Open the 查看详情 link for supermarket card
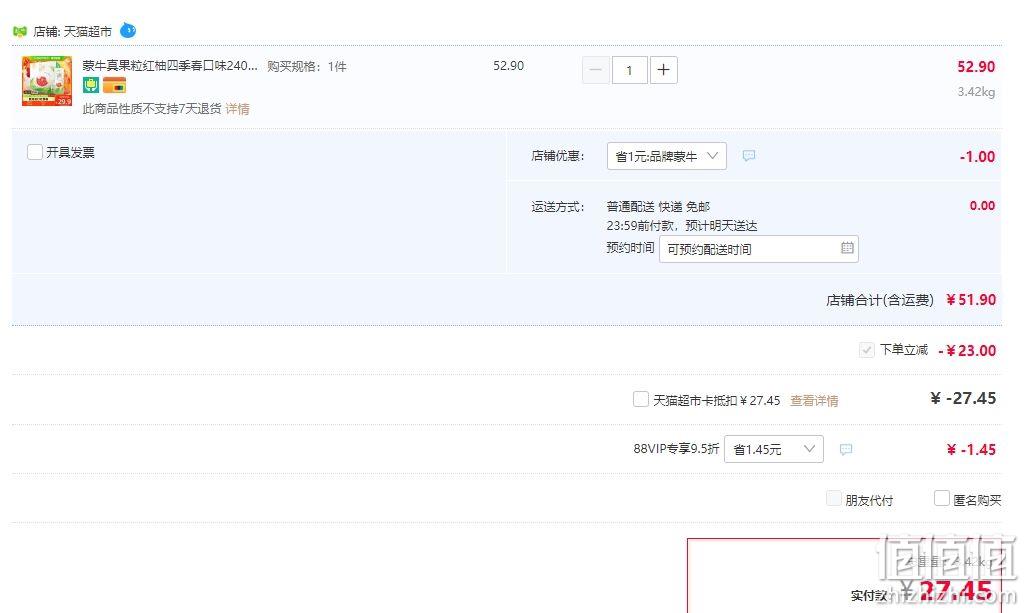 [814, 400]
